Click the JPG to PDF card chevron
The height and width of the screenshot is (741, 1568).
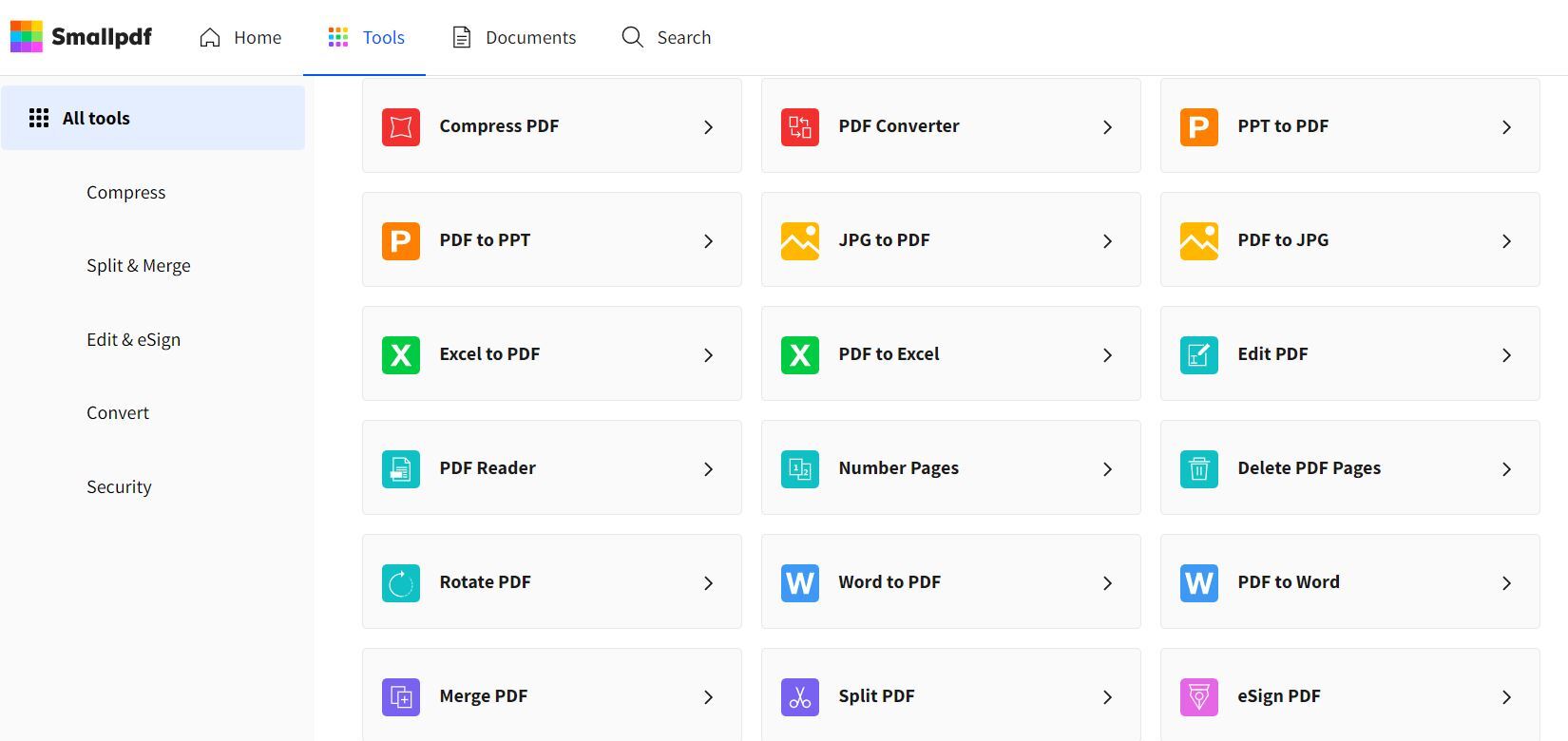(1107, 240)
